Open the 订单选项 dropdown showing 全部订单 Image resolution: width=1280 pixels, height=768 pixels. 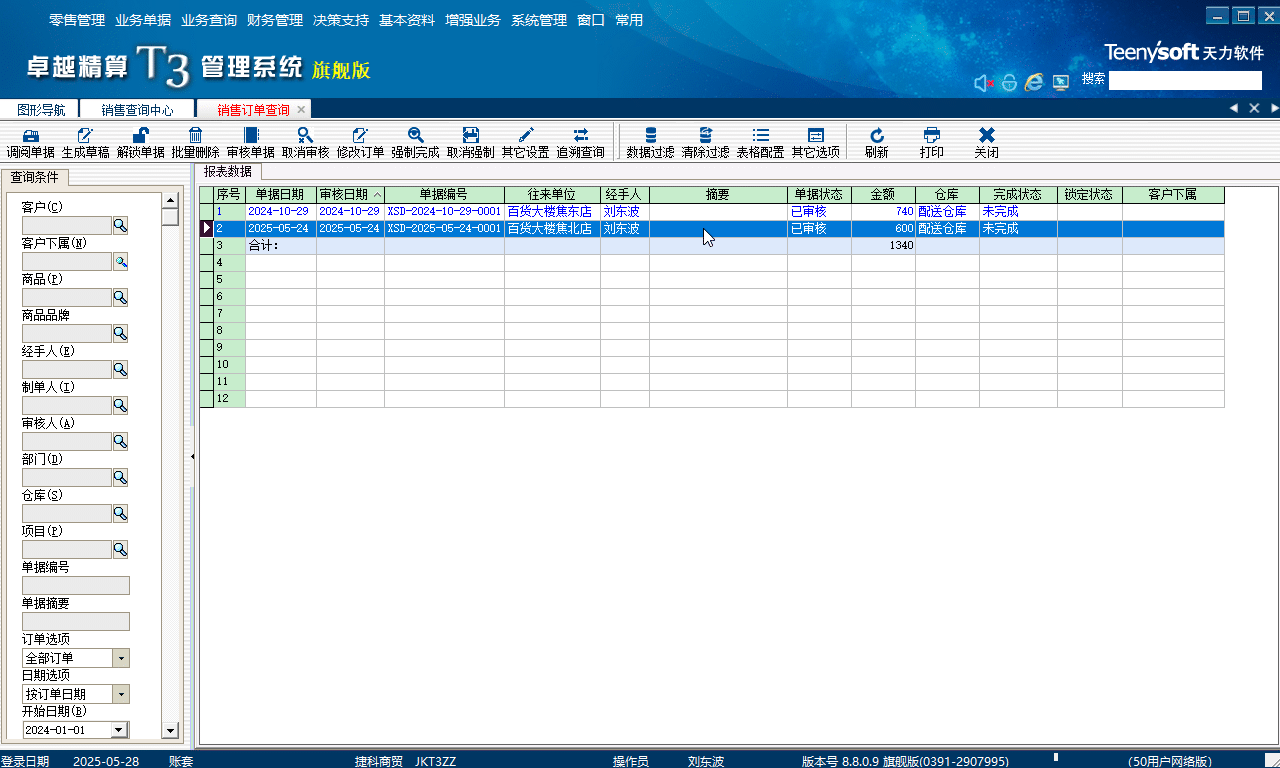121,658
